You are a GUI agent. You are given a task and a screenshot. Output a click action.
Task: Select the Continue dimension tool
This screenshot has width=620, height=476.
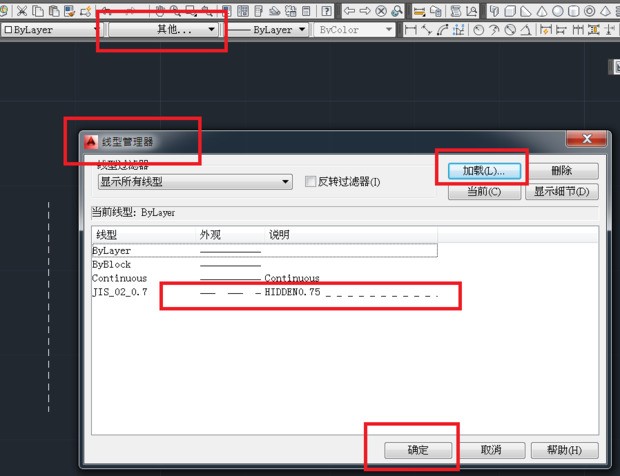[578, 30]
